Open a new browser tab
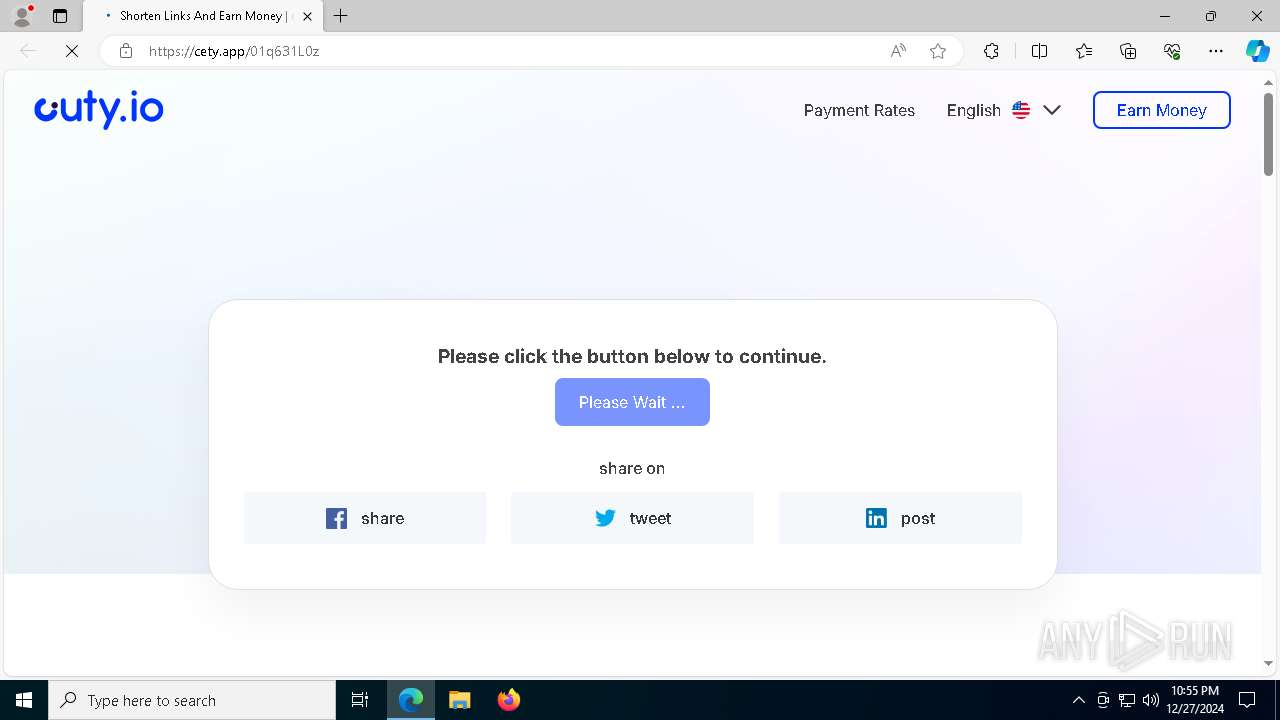 click(341, 16)
